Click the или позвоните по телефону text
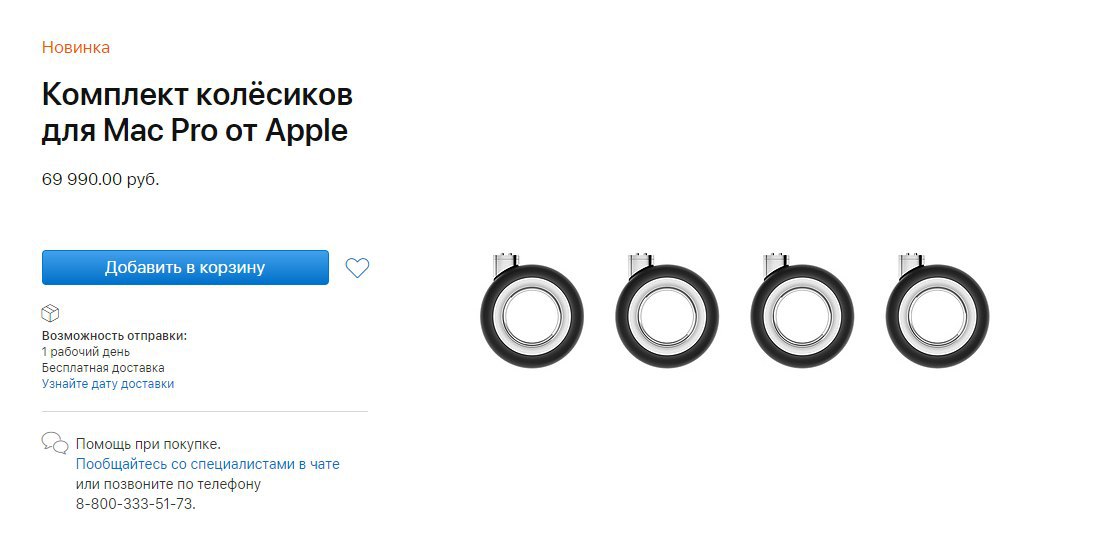This screenshot has height=538, width=1106. [x=168, y=484]
